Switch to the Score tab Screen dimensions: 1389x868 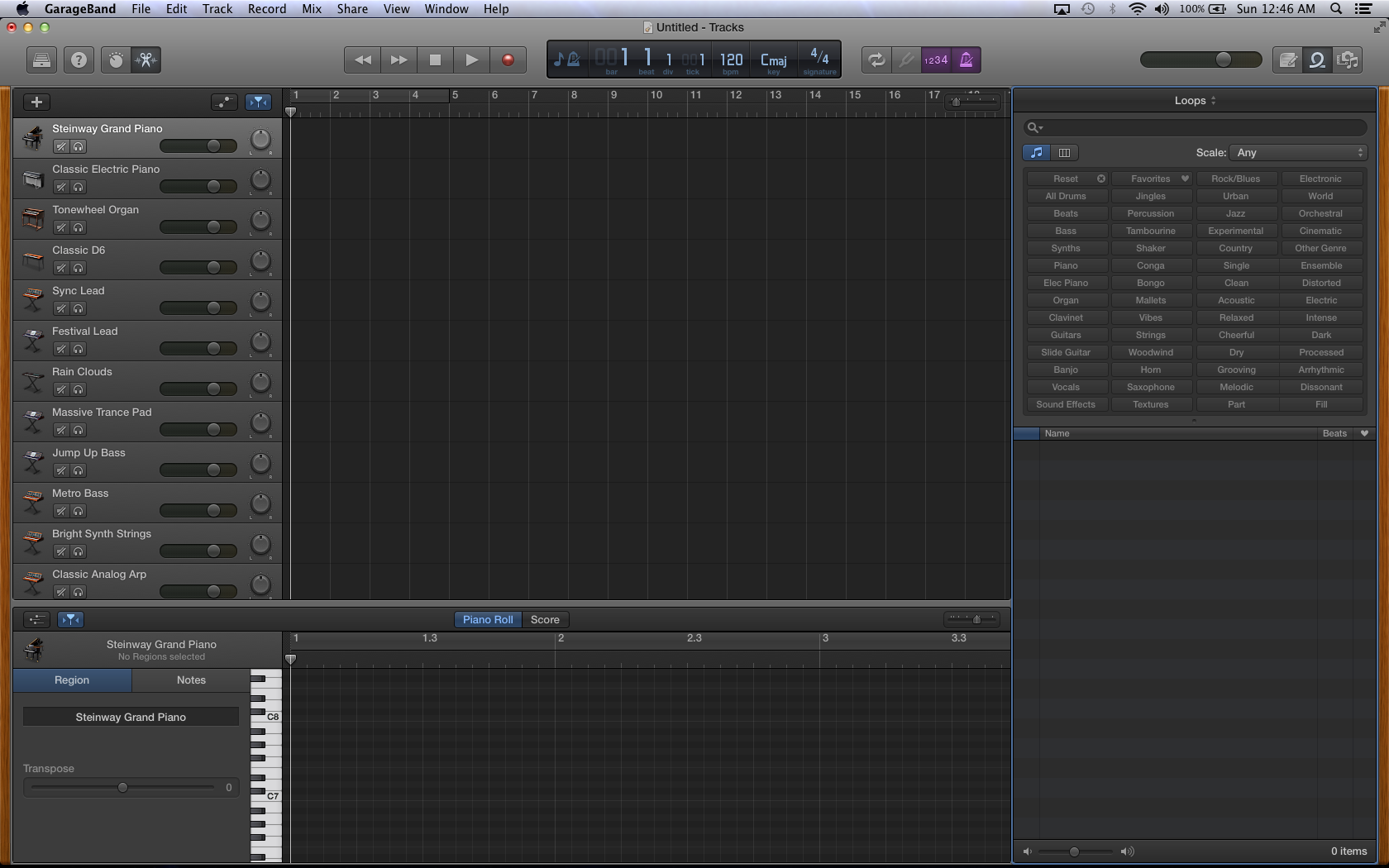coord(545,619)
